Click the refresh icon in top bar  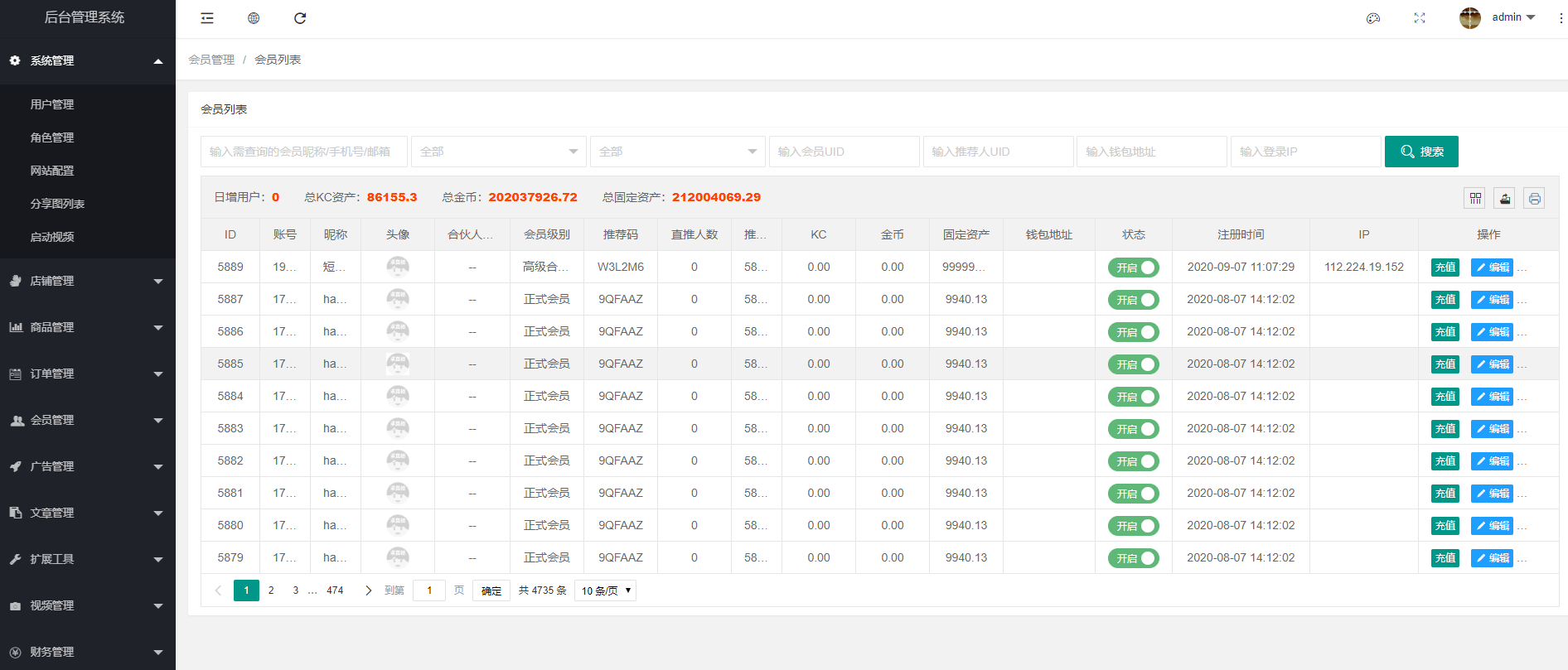point(300,18)
